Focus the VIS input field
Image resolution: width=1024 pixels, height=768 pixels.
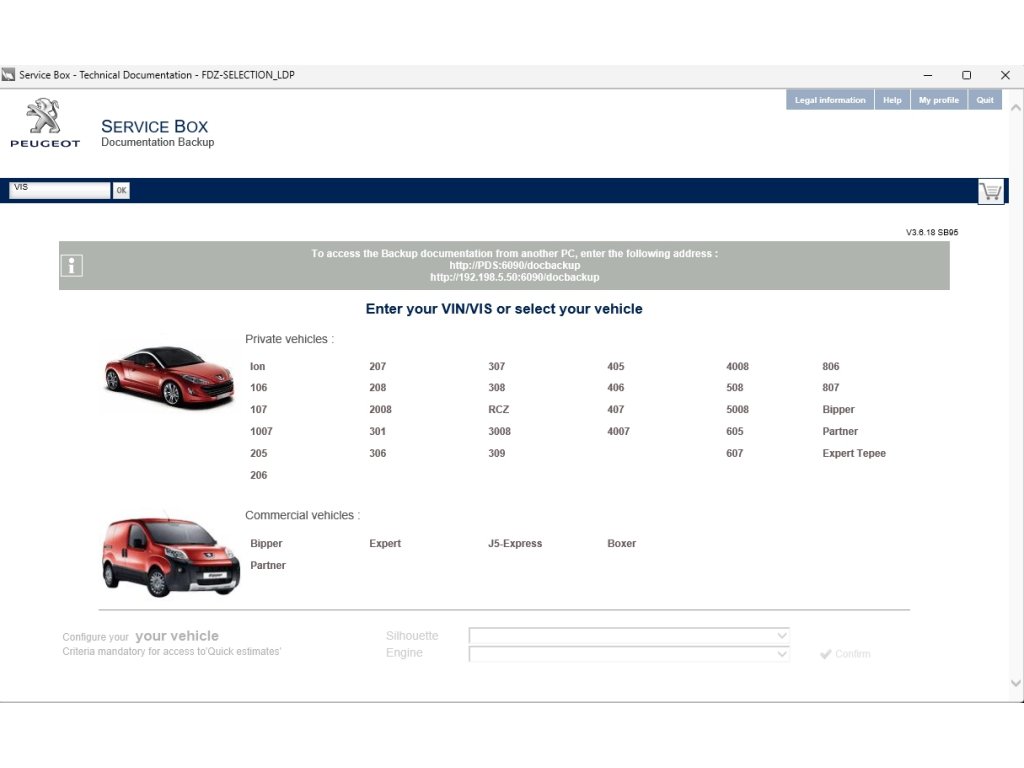(59, 190)
